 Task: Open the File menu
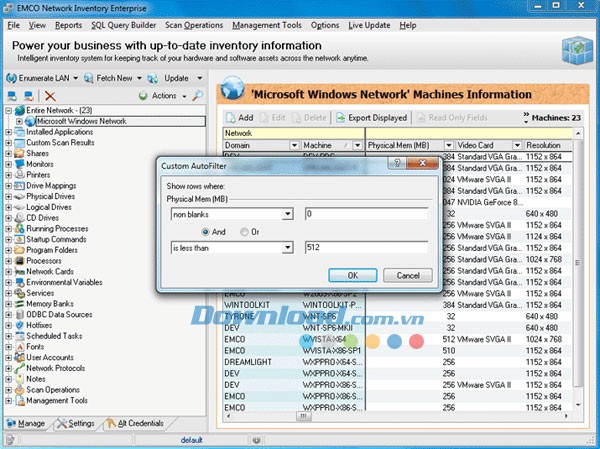pyautogui.click(x=13, y=26)
